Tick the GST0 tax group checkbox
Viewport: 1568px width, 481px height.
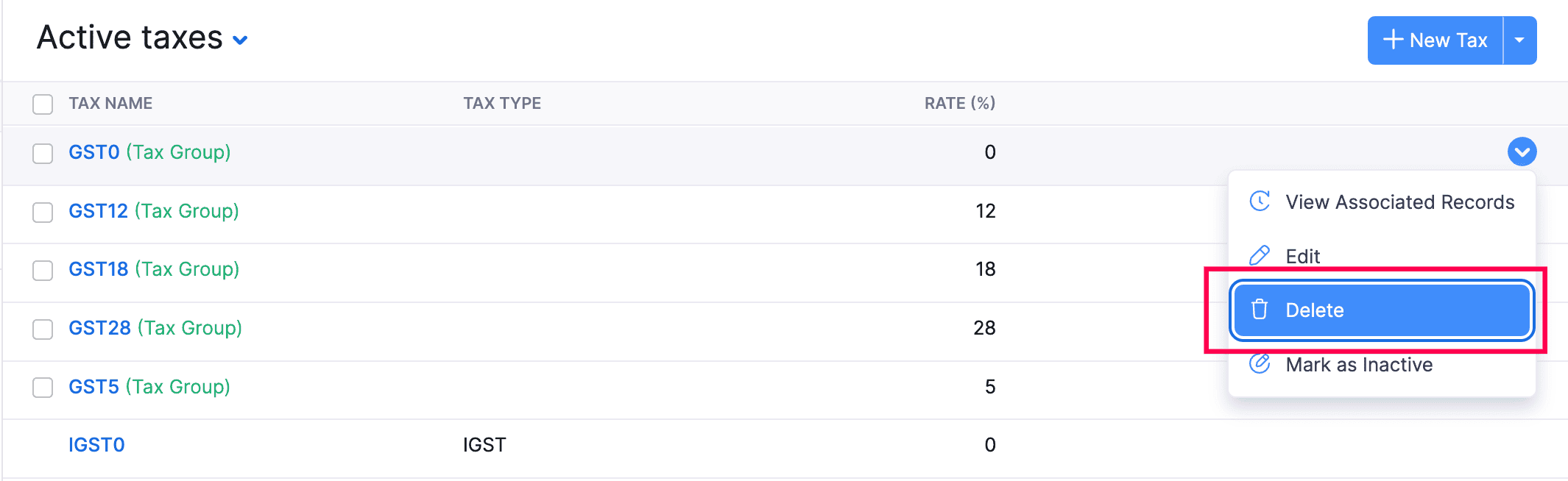click(x=43, y=153)
